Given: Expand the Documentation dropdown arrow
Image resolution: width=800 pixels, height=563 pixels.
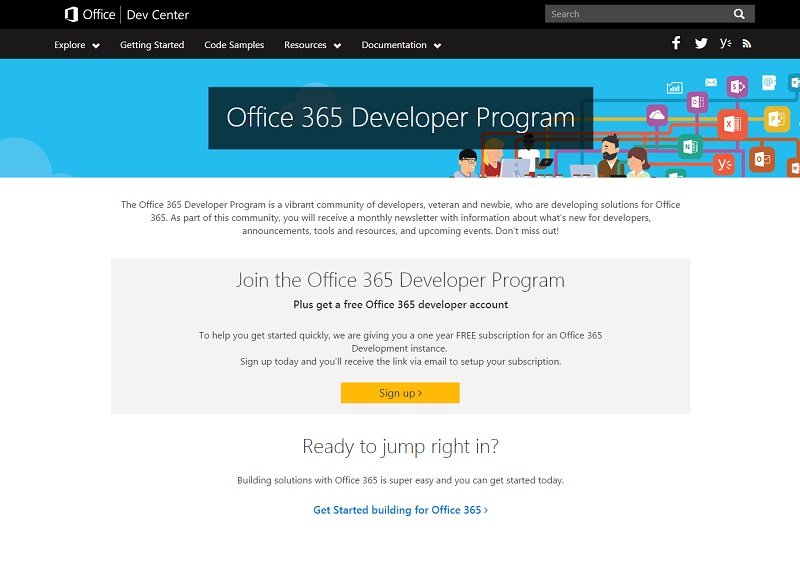Looking at the screenshot, I should (437, 45).
